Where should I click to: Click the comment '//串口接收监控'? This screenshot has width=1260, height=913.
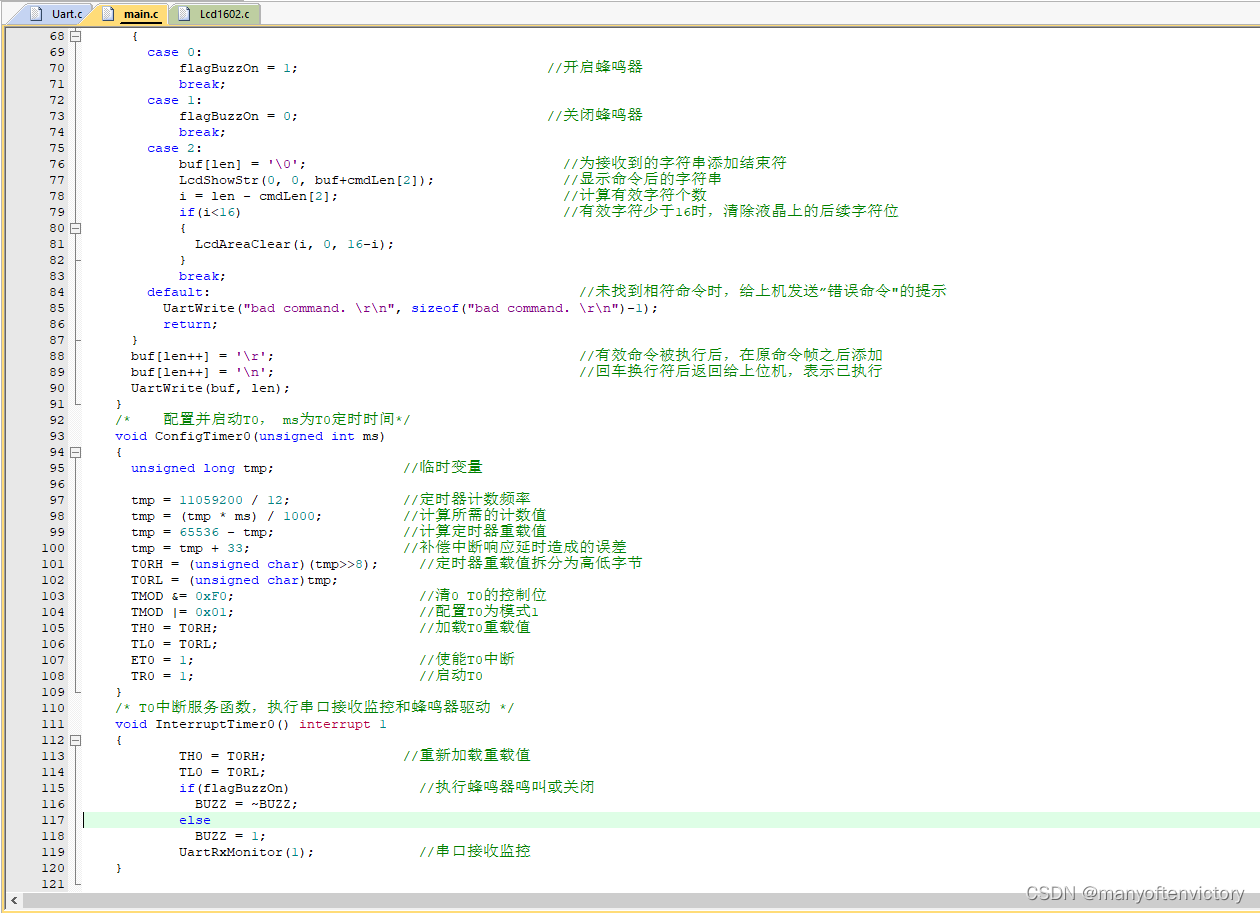pyautogui.click(x=475, y=852)
